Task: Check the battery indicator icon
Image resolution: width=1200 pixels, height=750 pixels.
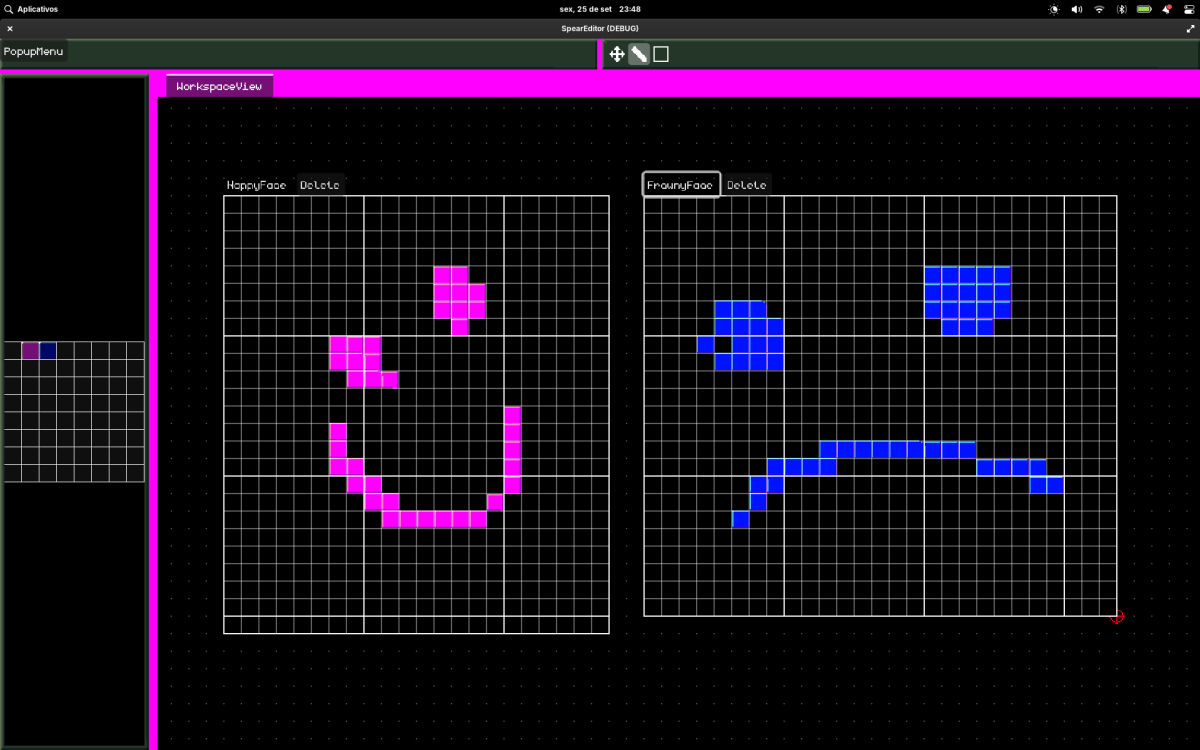Action: (x=1144, y=9)
